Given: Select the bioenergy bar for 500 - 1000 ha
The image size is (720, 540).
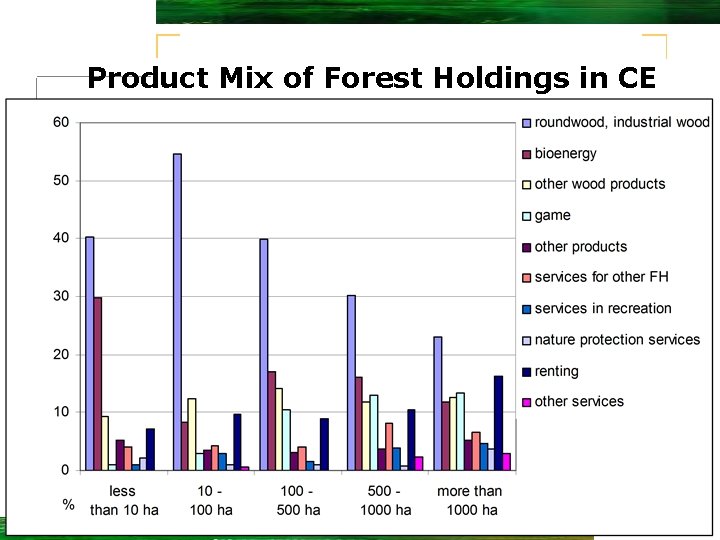Looking at the screenshot, I should (359, 424).
